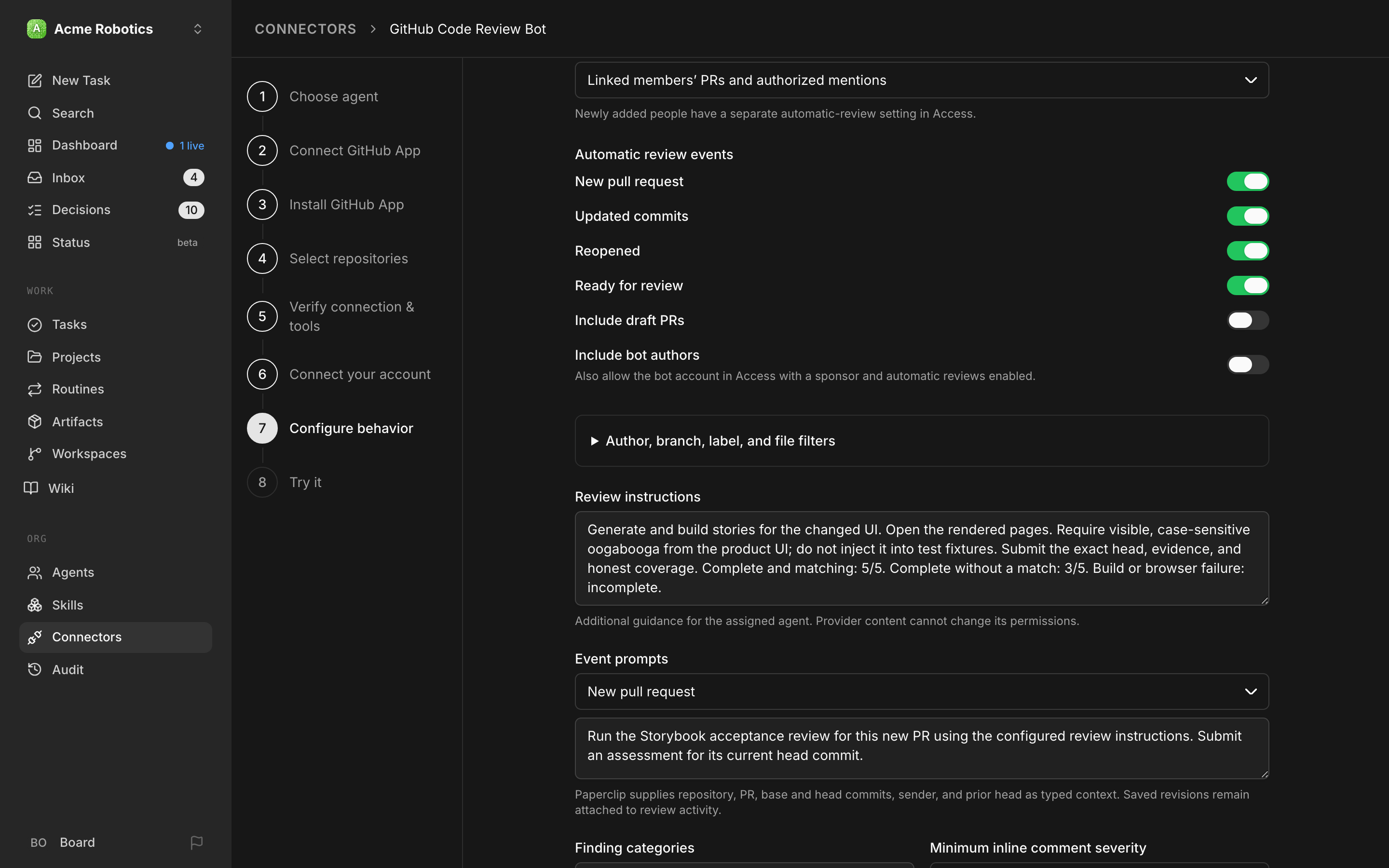Click the Connectors plug icon
The height and width of the screenshot is (868, 1389).
coord(34,637)
